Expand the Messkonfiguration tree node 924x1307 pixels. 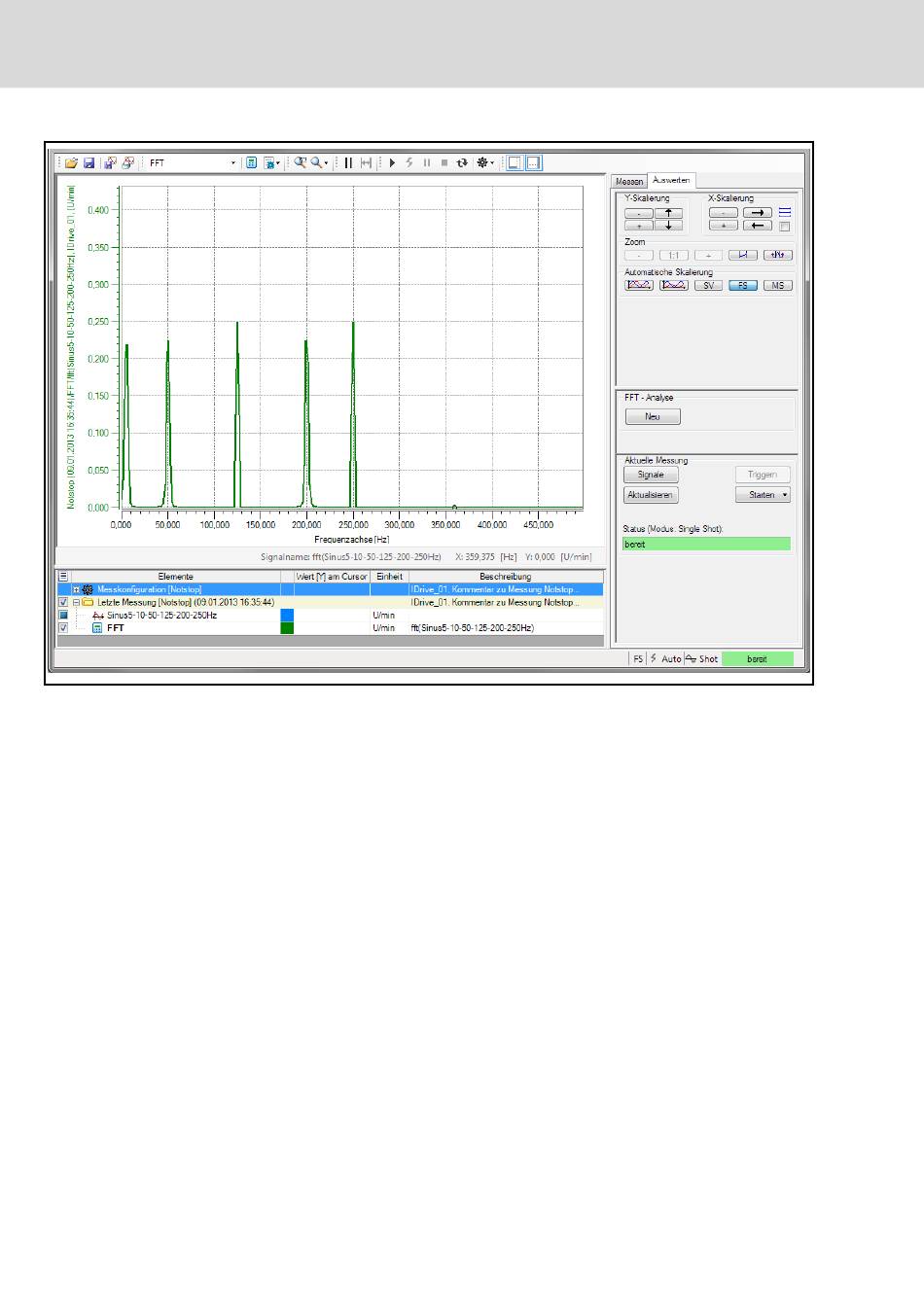[76, 589]
